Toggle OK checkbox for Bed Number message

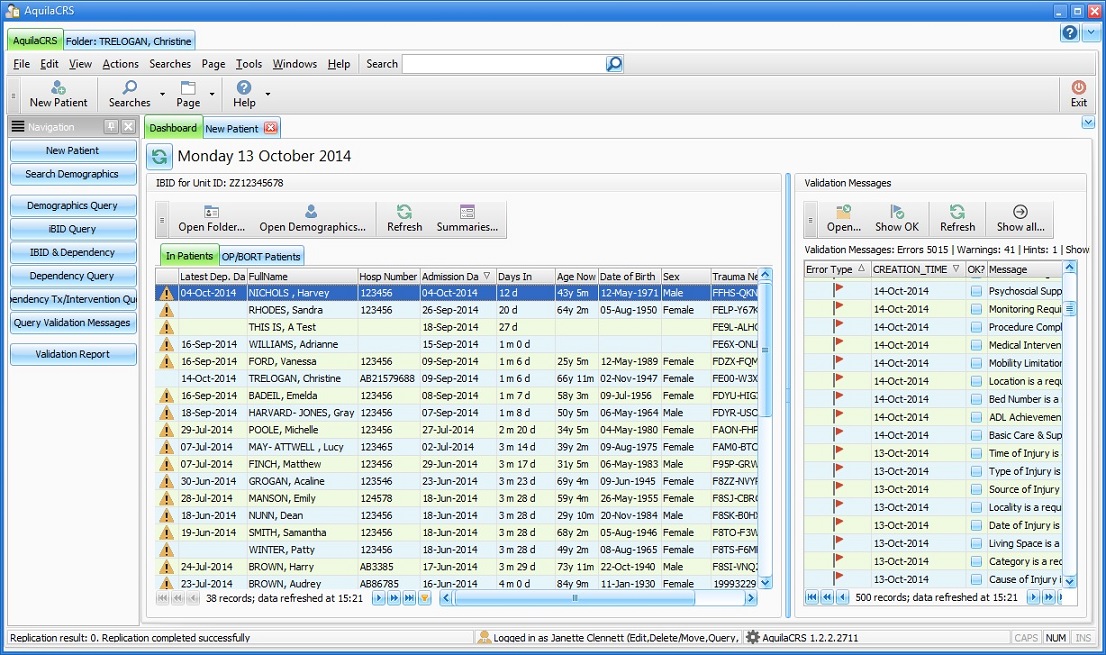tap(975, 399)
